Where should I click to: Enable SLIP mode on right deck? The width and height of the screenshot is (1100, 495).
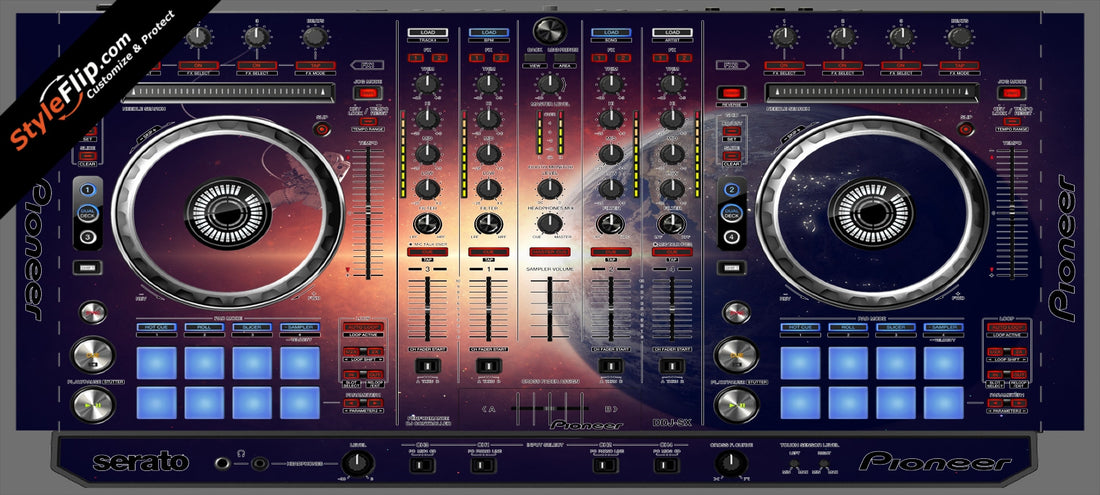point(966,129)
